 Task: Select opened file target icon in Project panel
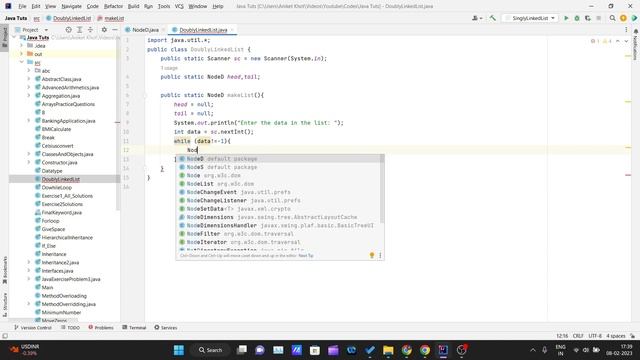click(69, 30)
